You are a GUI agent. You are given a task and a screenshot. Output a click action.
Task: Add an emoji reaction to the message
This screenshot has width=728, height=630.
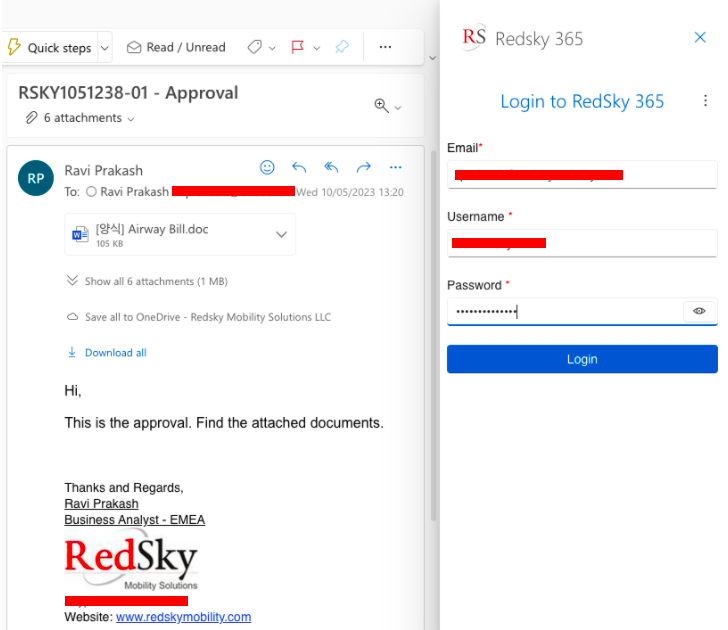point(267,167)
